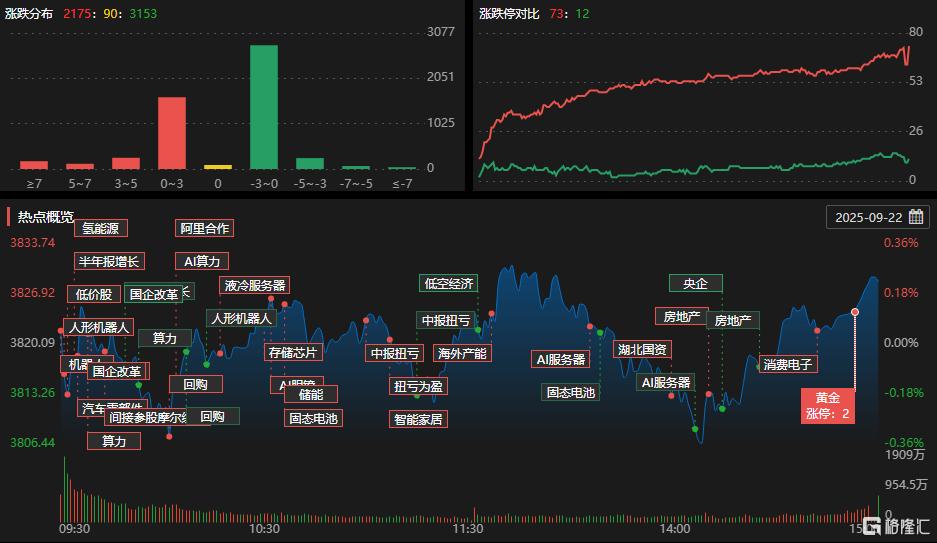The height and width of the screenshot is (543, 937).
Task: Select the 低空经济 green tag
Action: coord(448,283)
